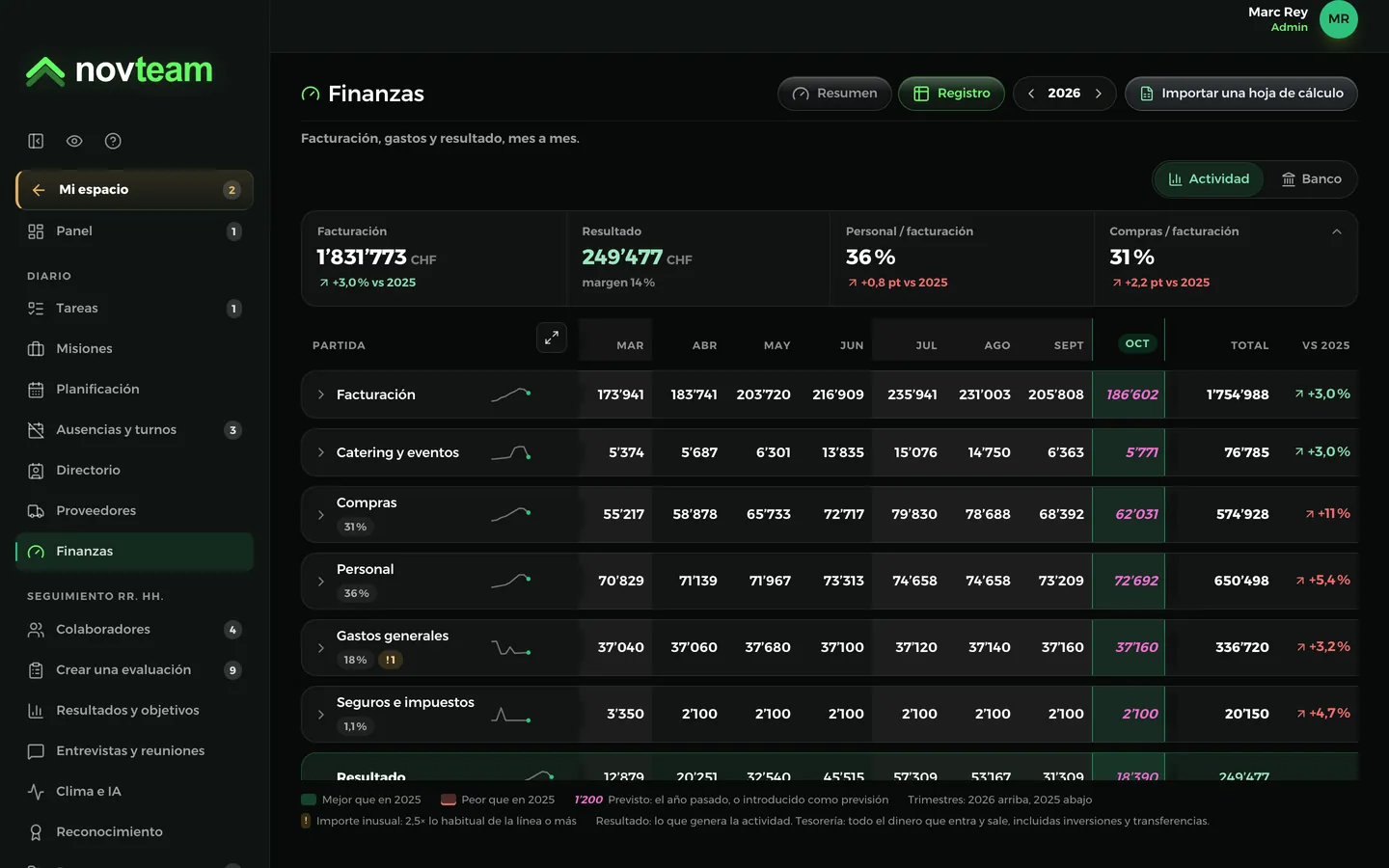The image size is (1389, 868).
Task: Expand the Compras row
Action: (321, 515)
